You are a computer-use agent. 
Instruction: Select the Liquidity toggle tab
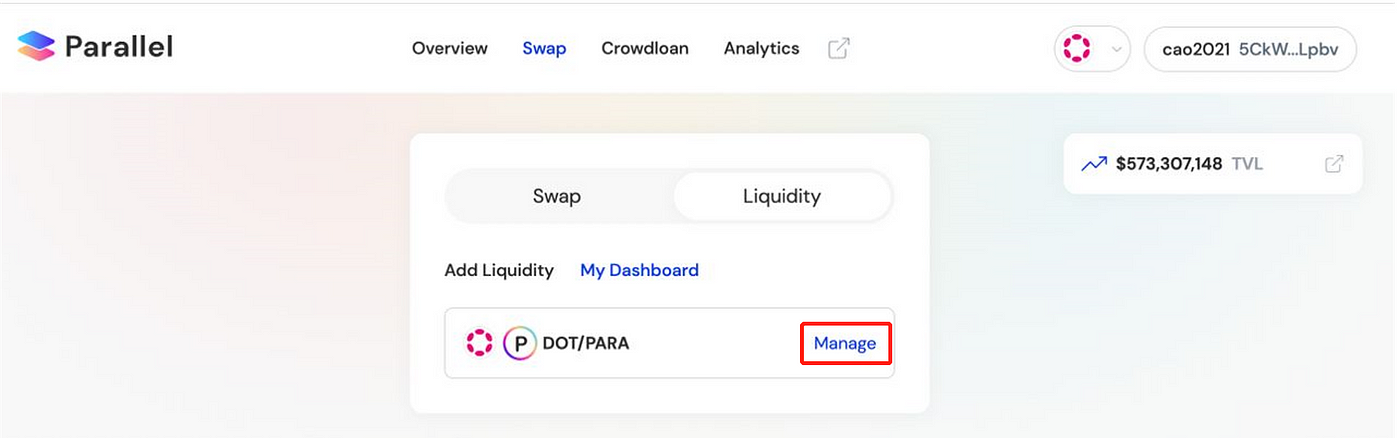(x=782, y=196)
